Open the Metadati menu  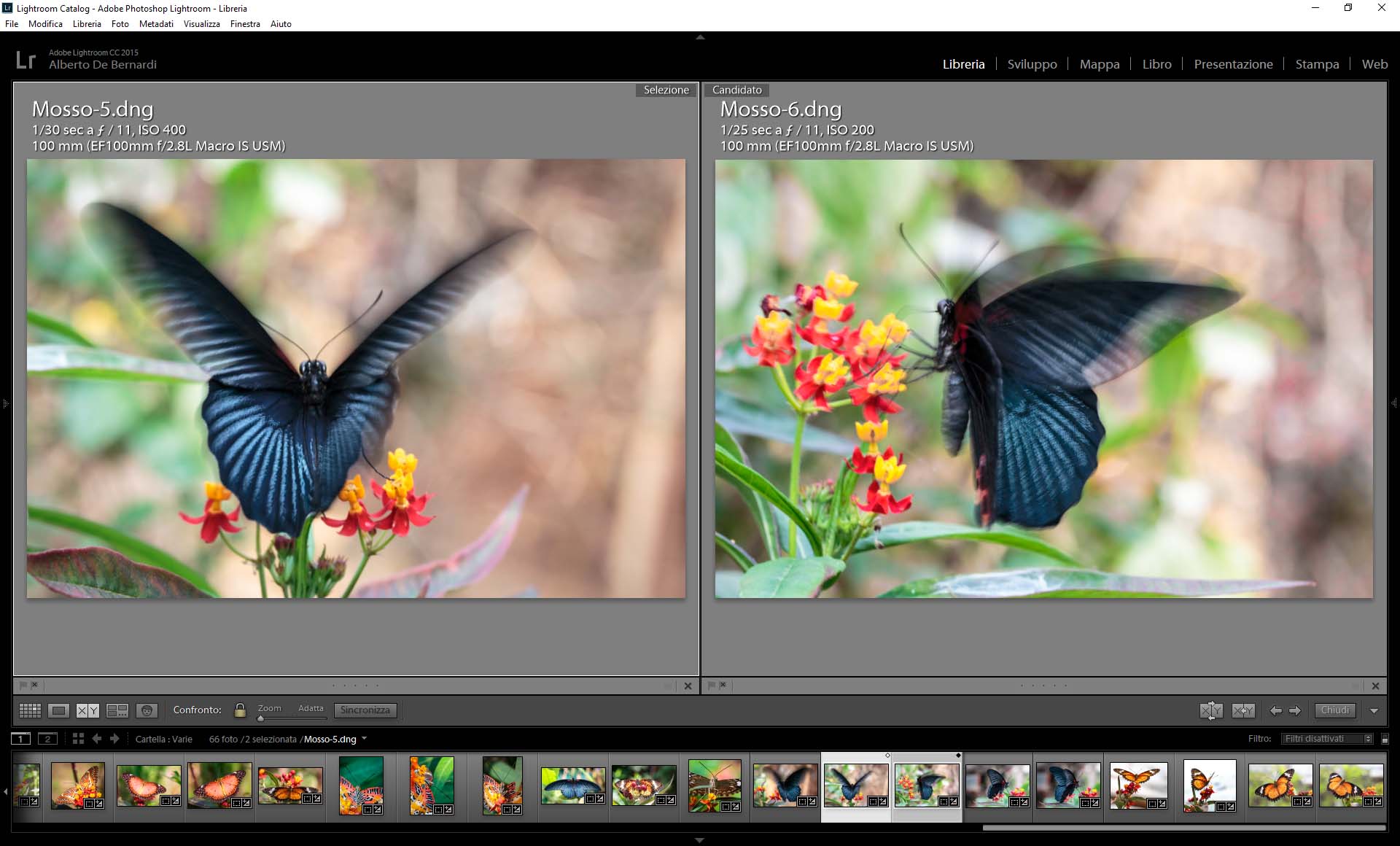[x=156, y=23]
